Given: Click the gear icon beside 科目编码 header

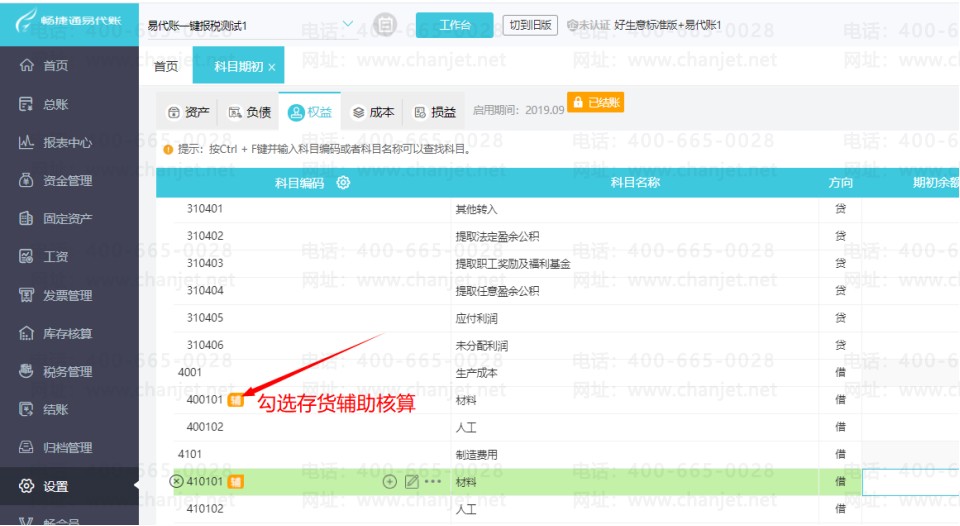Looking at the screenshot, I should [343, 183].
